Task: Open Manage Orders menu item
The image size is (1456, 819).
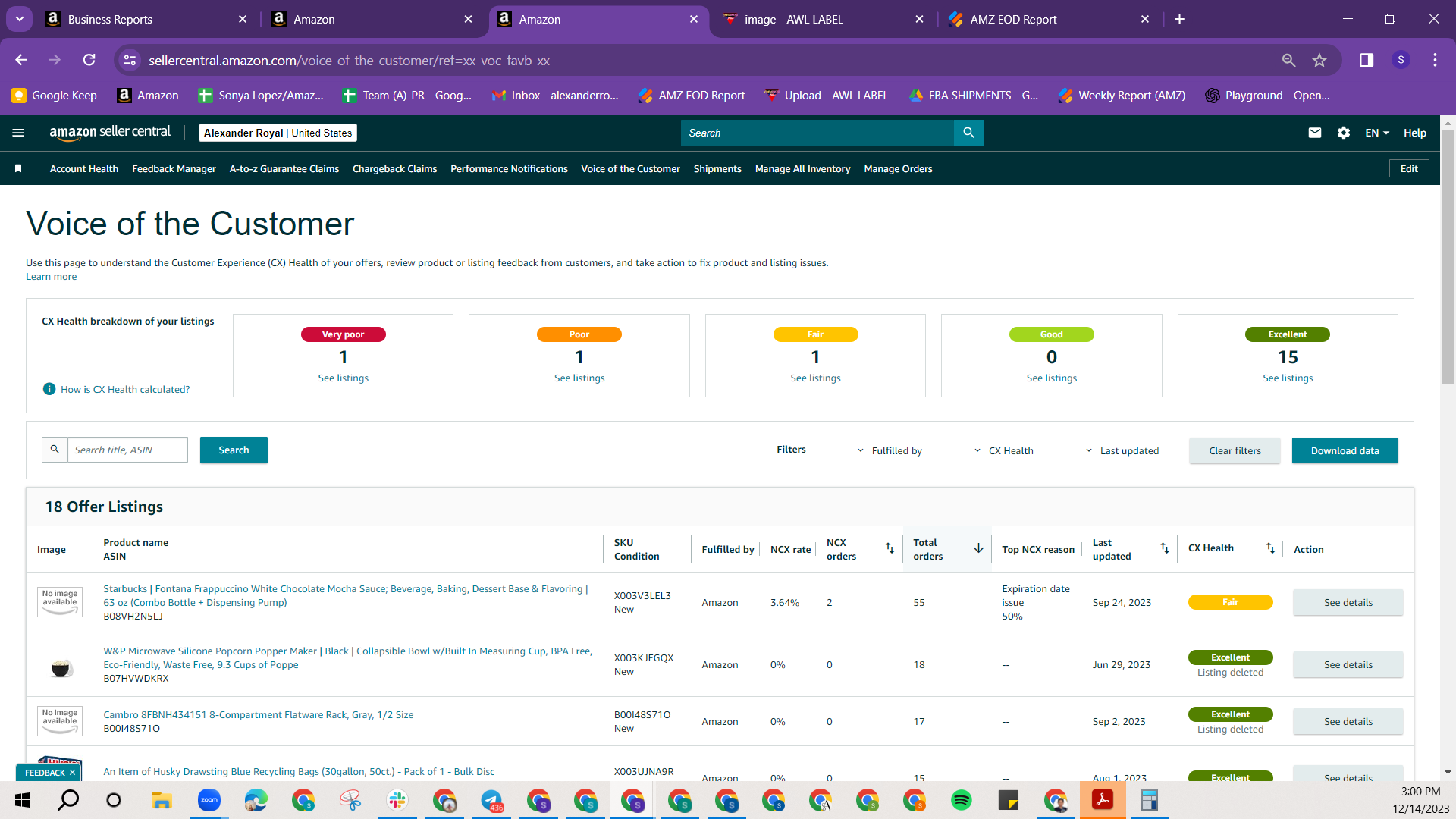Action: coord(898,168)
